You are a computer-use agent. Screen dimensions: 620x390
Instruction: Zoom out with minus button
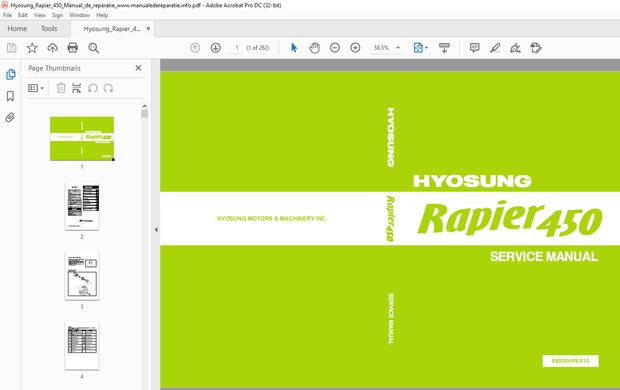click(x=335, y=48)
